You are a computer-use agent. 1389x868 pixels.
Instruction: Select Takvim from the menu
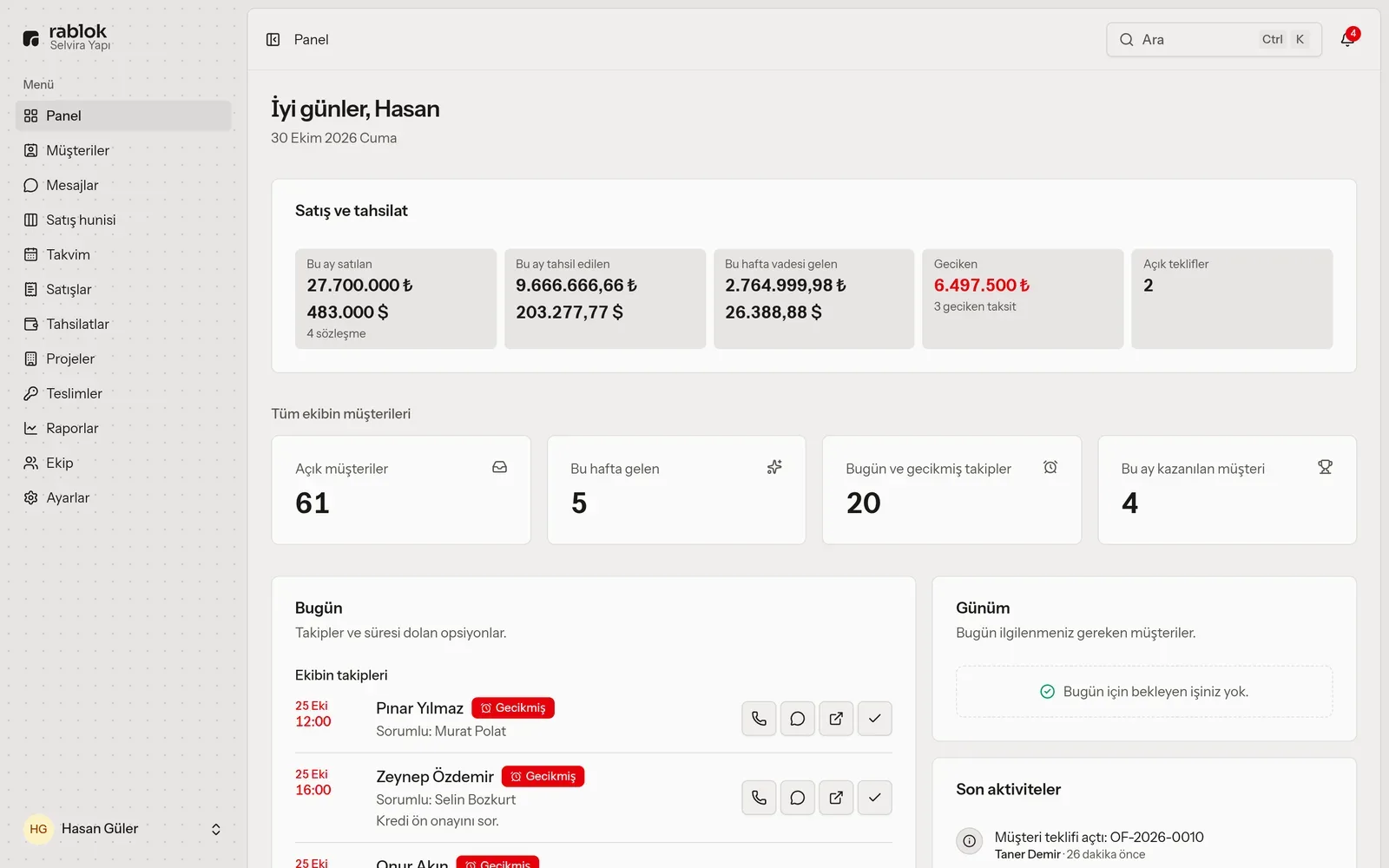tap(123, 254)
